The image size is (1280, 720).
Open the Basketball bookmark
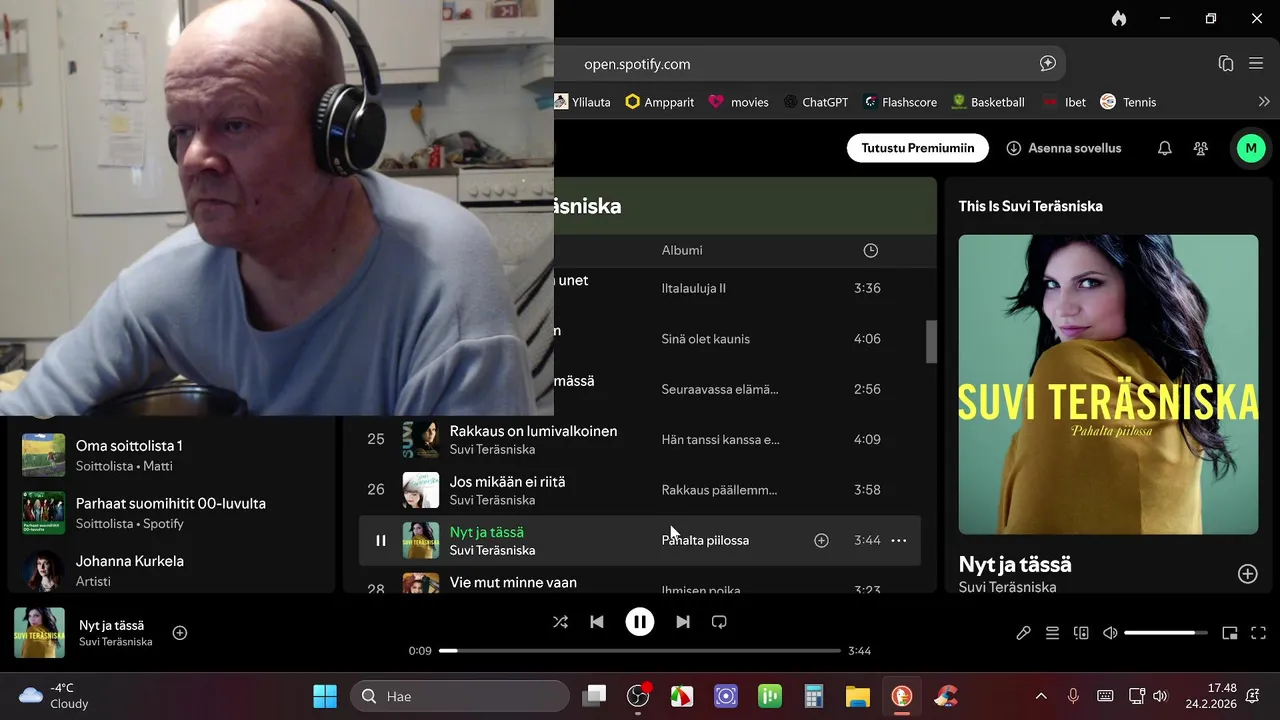coord(988,102)
